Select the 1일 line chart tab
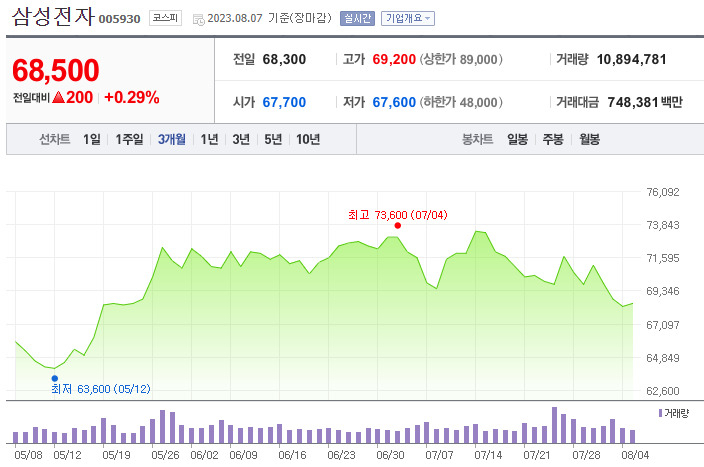This screenshot has height=467, width=704. click(92, 139)
